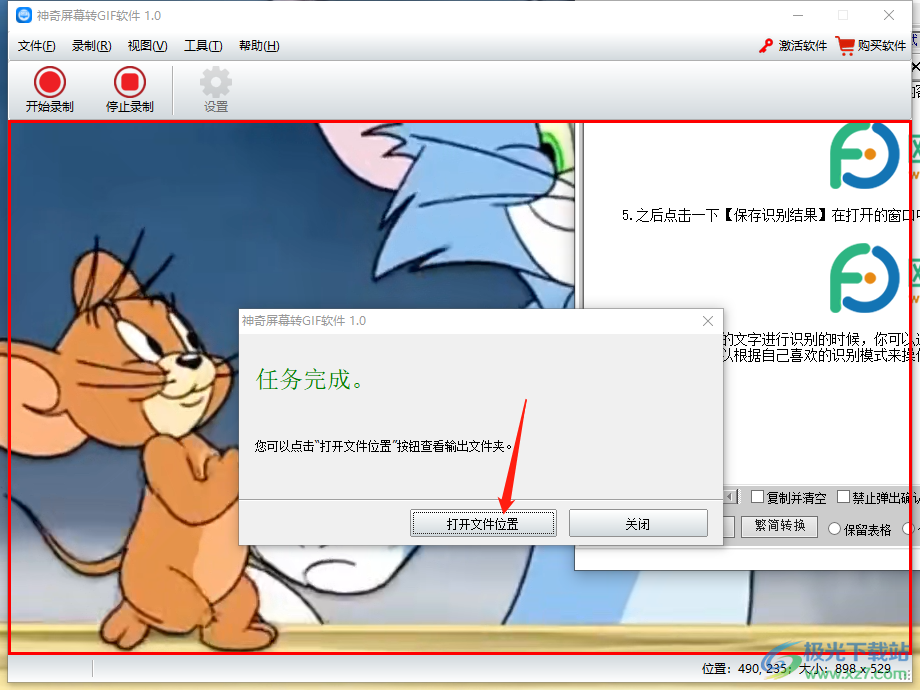This screenshot has width=920, height=690.
Task: Click the status bar text 位置: 490, 235
Action: point(744,669)
